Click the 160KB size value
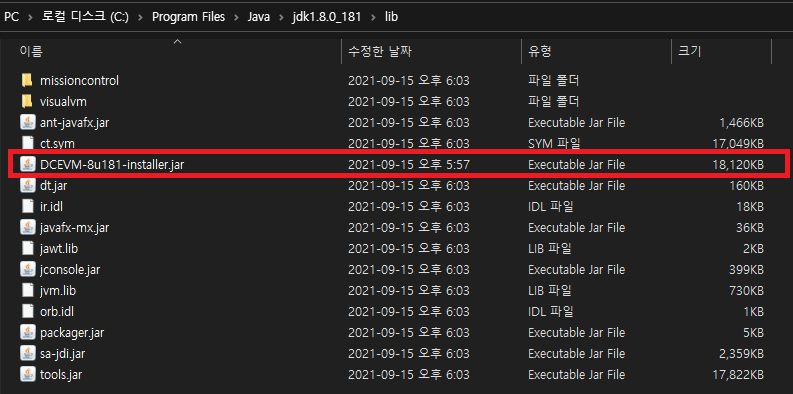The image size is (793, 394). coord(747,186)
